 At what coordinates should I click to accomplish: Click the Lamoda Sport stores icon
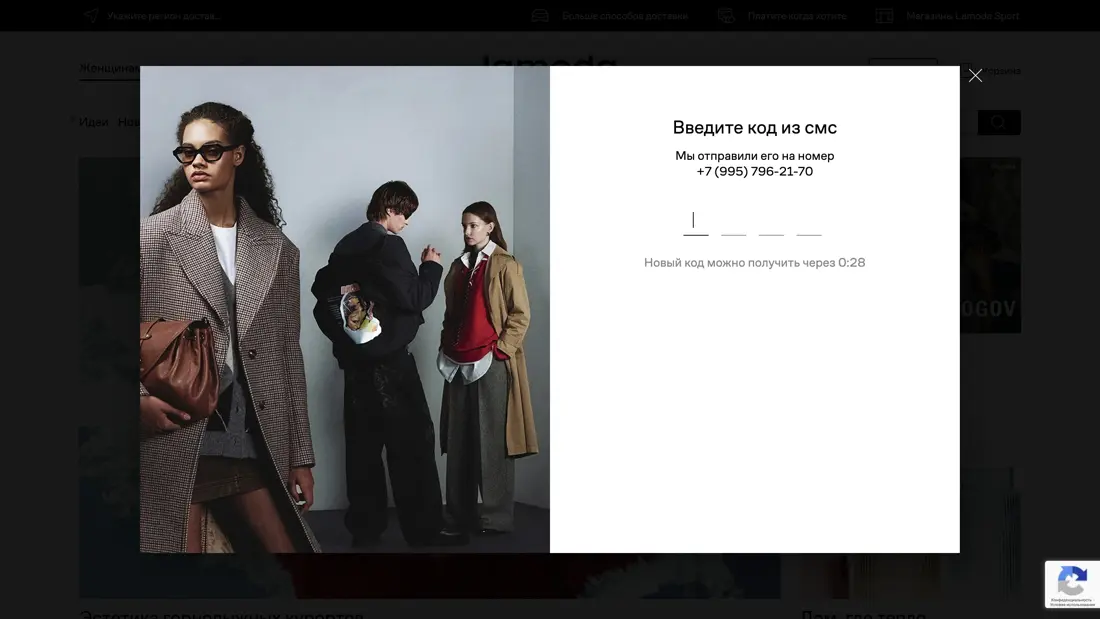click(x=884, y=16)
